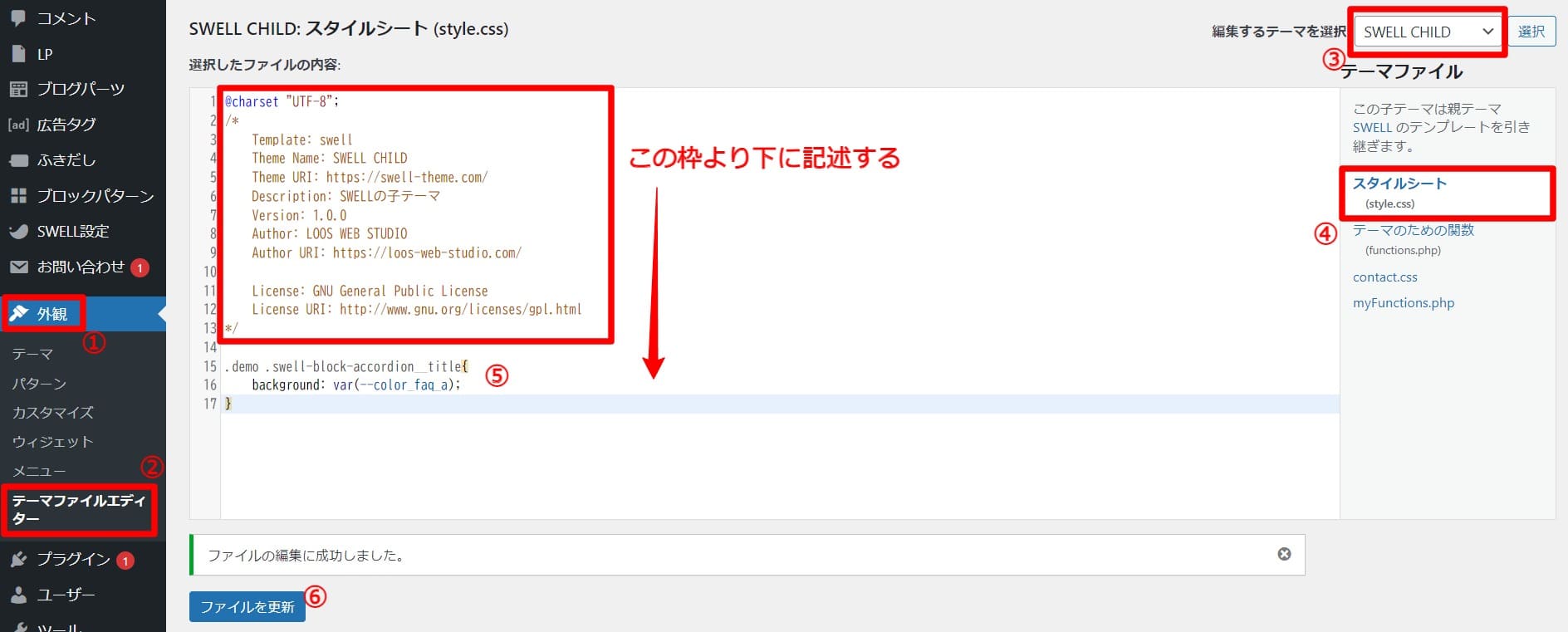Click the SWELL CHILD: スタイルシート heading
1568x632 pixels.
click(x=349, y=29)
